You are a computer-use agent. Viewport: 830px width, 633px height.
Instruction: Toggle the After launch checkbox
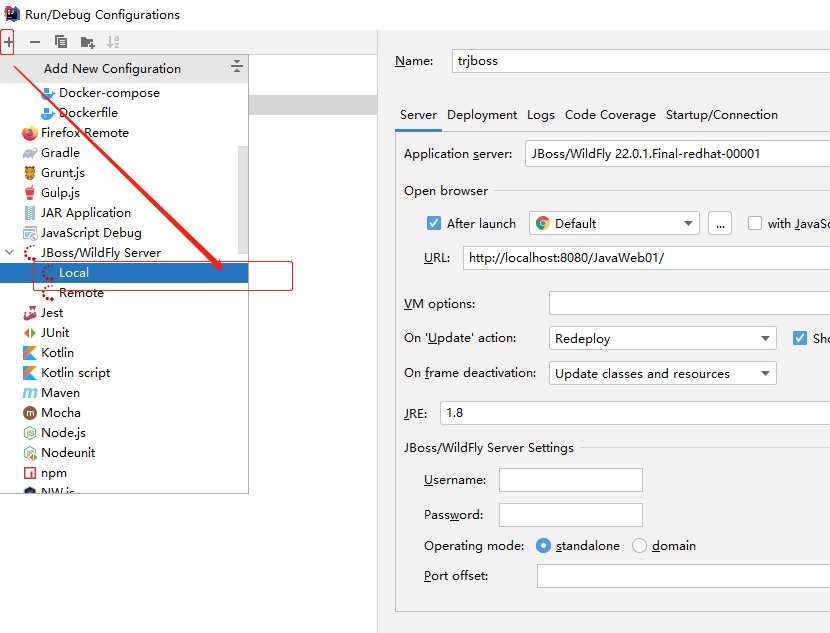click(434, 223)
